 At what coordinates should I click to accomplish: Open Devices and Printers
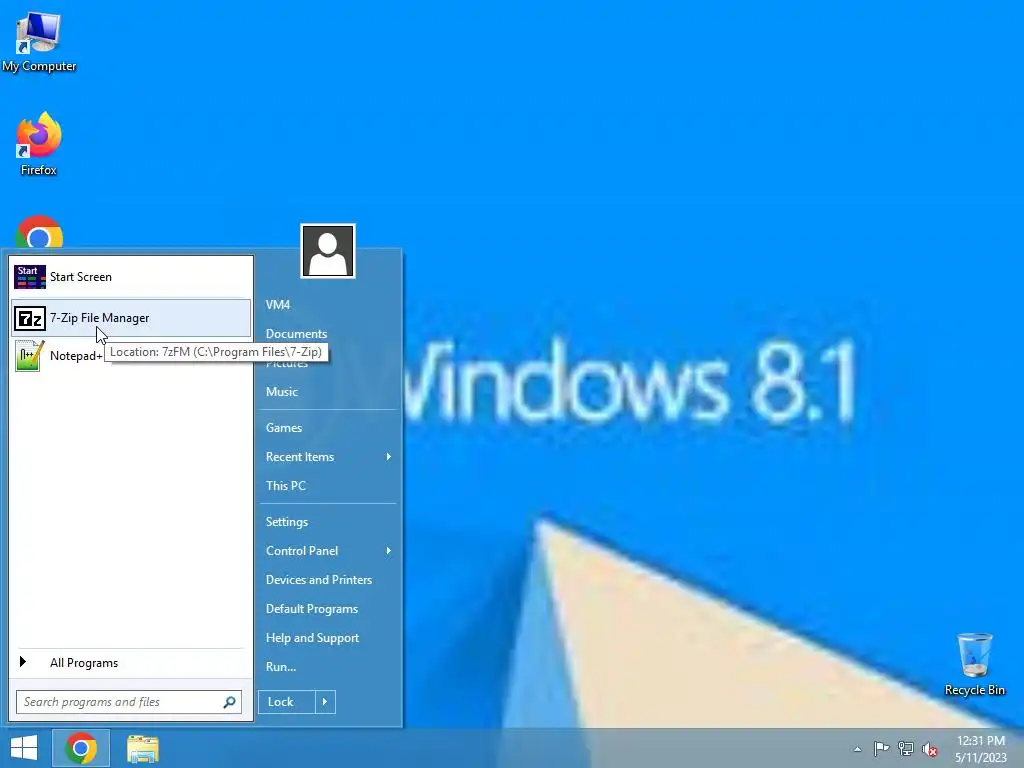tap(319, 580)
